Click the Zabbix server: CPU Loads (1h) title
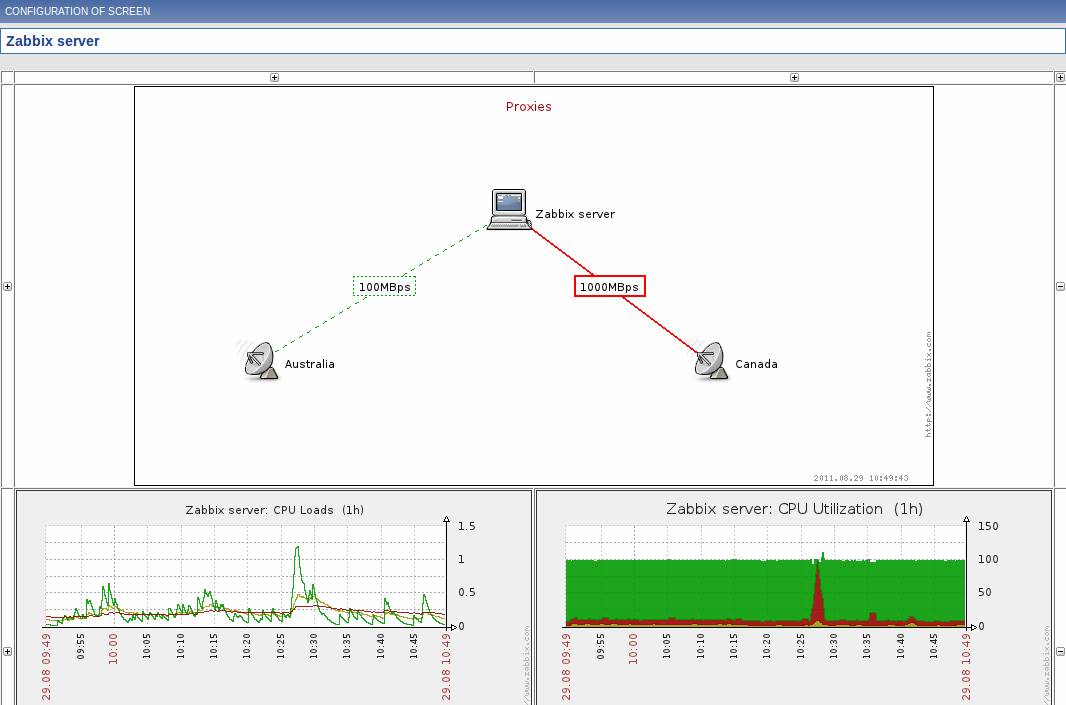 point(275,510)
